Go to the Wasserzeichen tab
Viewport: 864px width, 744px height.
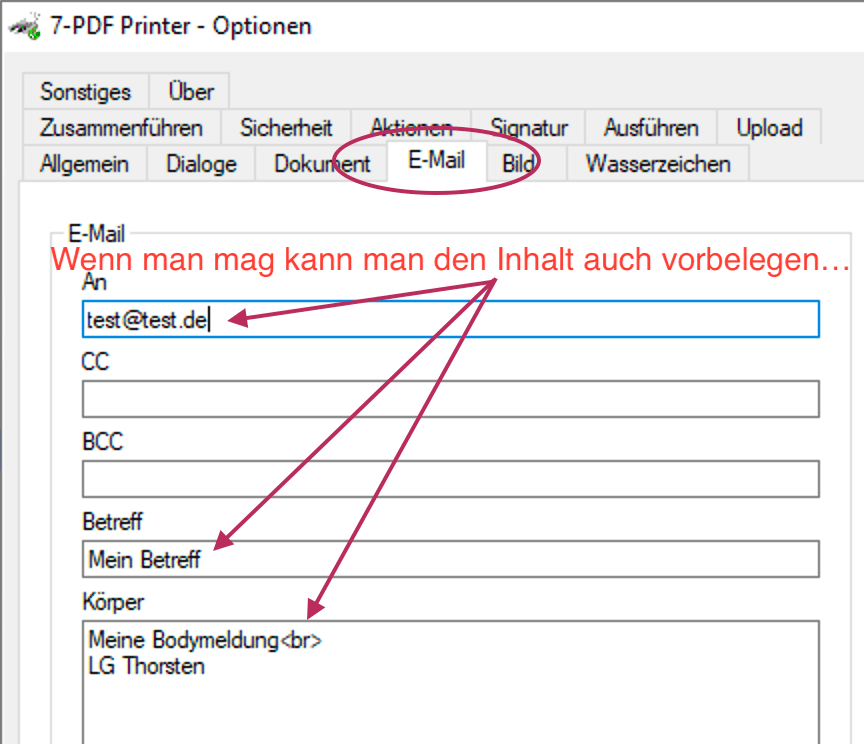tap(657, 164)
